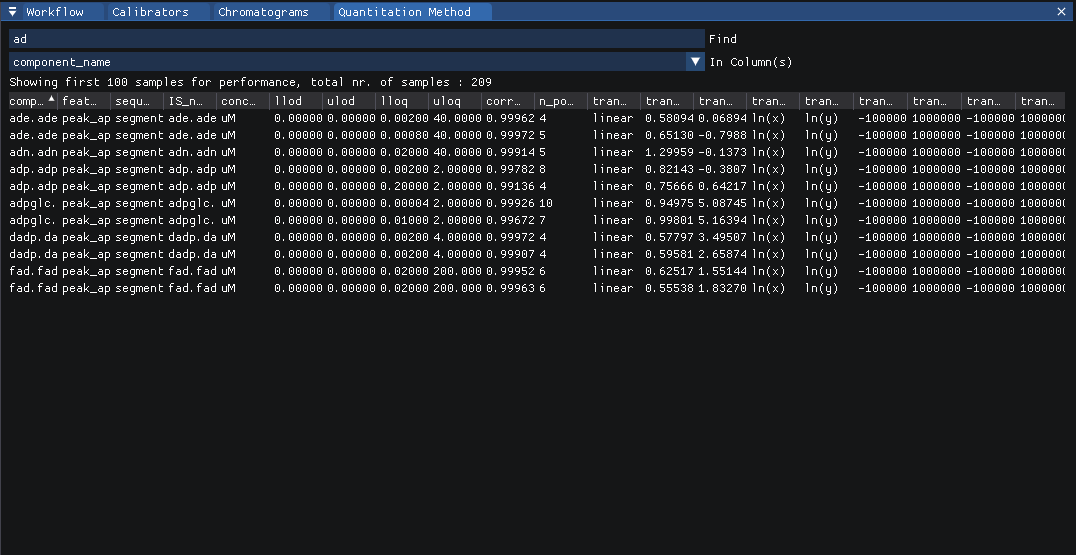Select the value 0.75666
This screenshot has height=555, width=1076.
(x=669, y=186)
